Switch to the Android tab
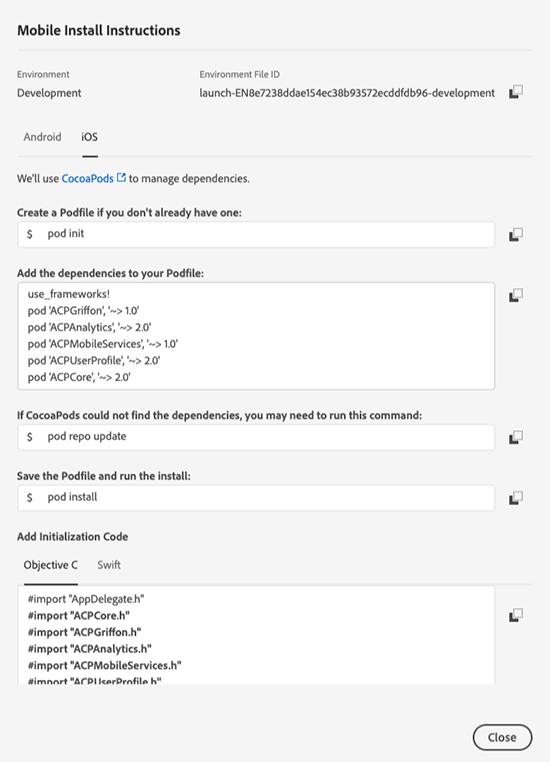Image resolution: width=550 pixels, height=762 pixels. [x=42, y=137]
